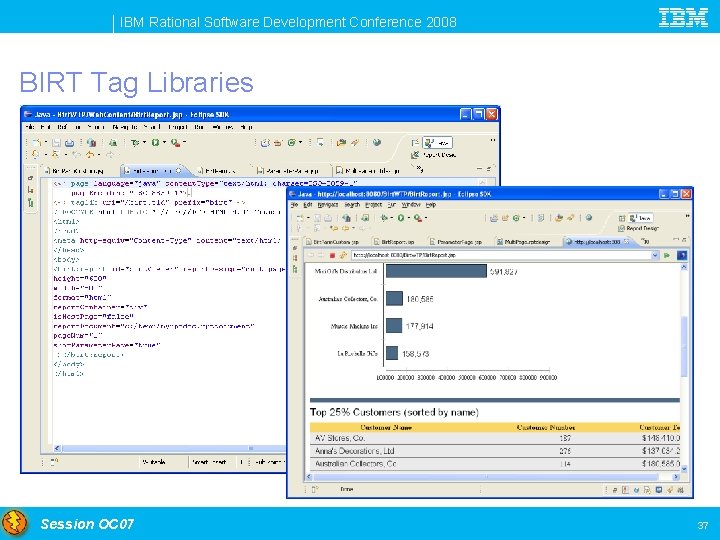Switch to the MultiPage.rptdesign tab in the front window
The width and height of the screenshot is (720, 540).
[x=523, y=242]
